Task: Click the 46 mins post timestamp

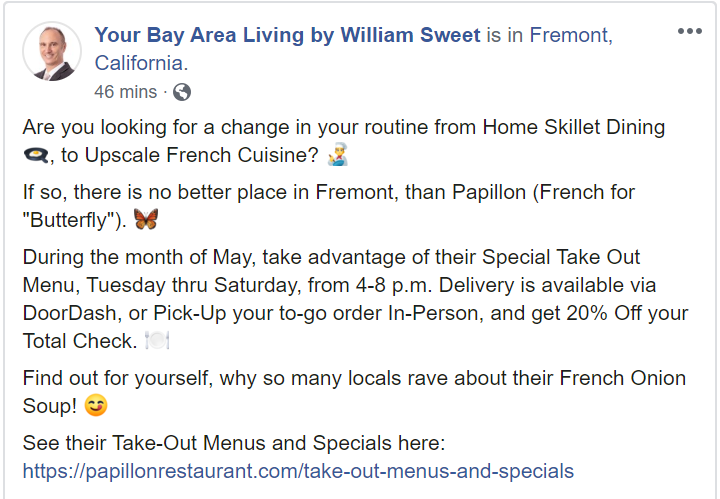Action: pos(125,92)
